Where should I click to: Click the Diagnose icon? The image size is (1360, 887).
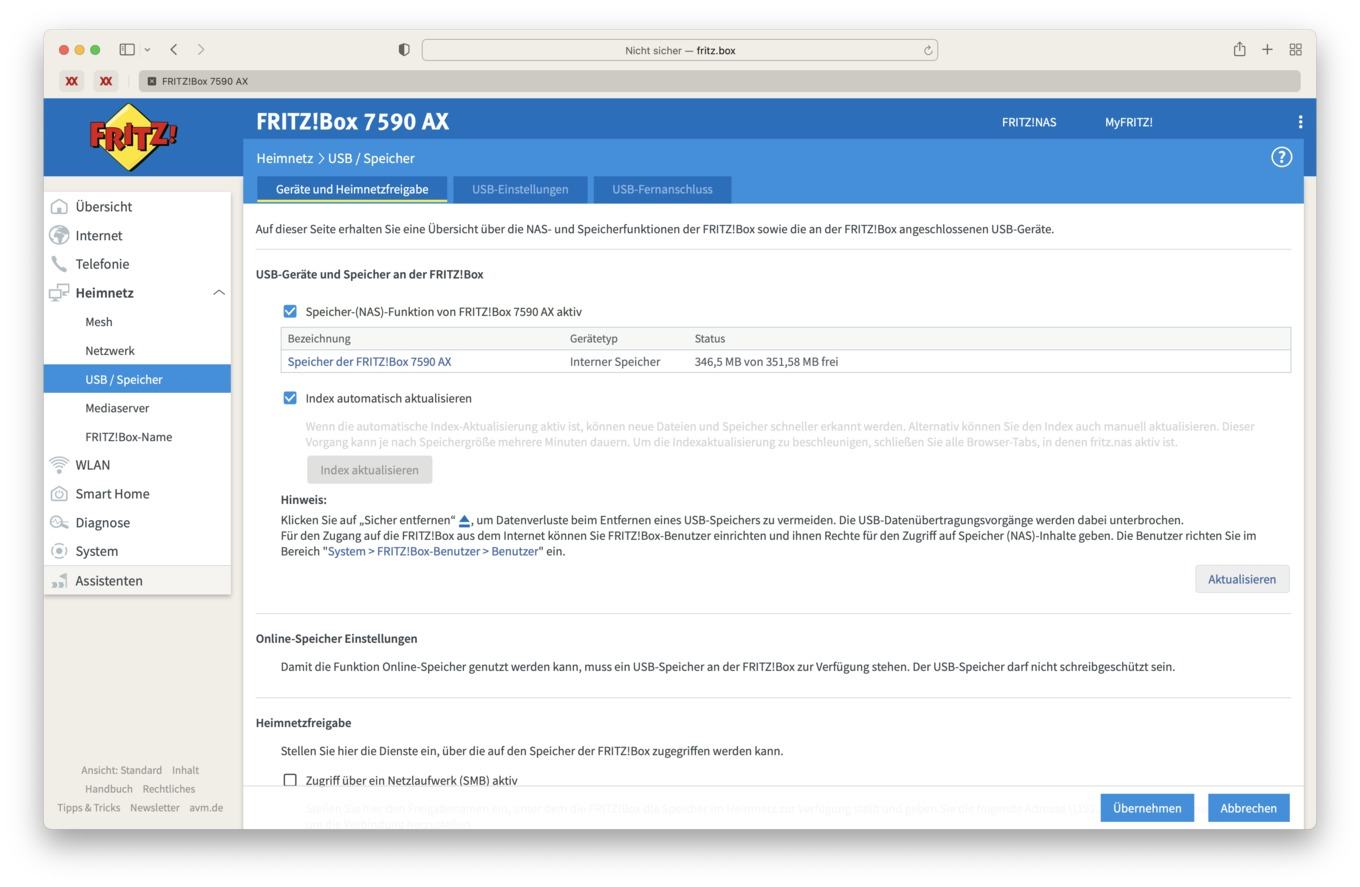click(59, 523)
